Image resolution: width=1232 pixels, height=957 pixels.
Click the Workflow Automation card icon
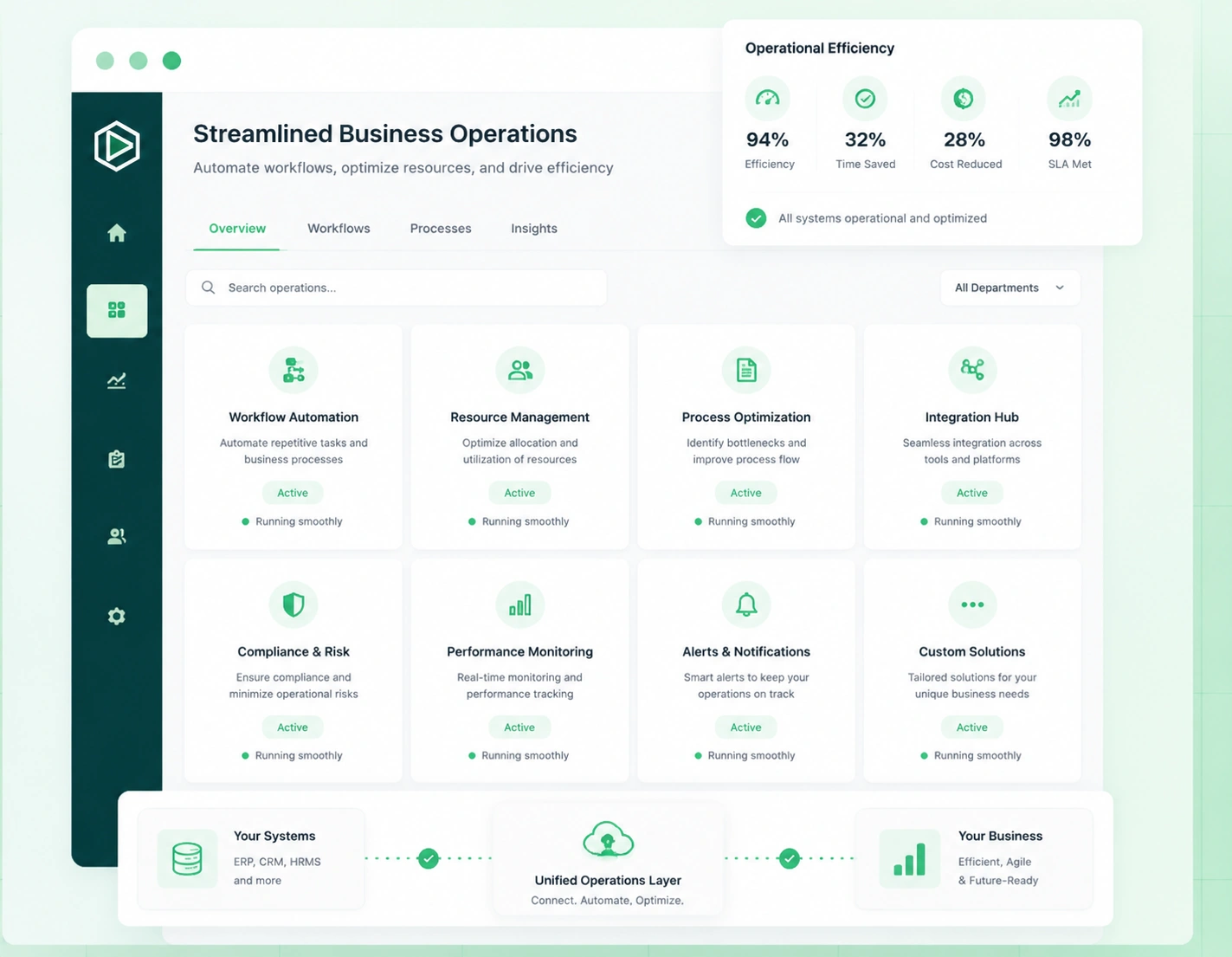(293, 370)
